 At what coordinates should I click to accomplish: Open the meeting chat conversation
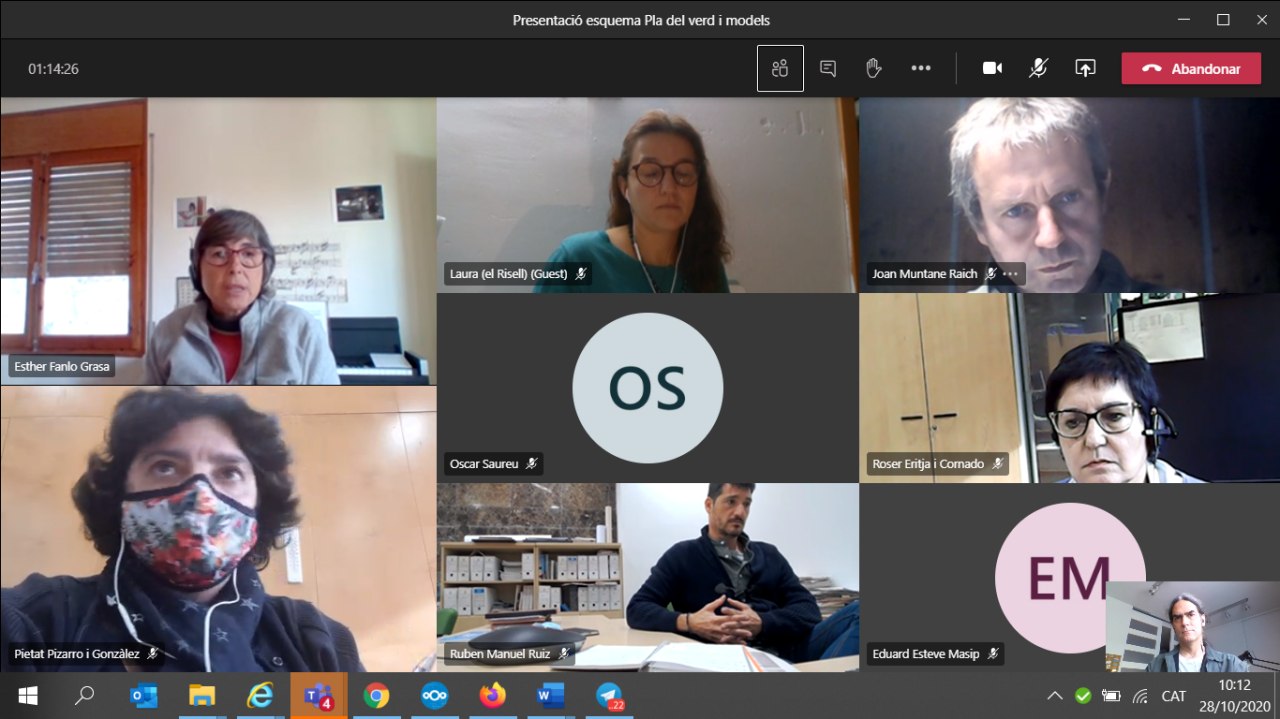click(x=828, y=68)
